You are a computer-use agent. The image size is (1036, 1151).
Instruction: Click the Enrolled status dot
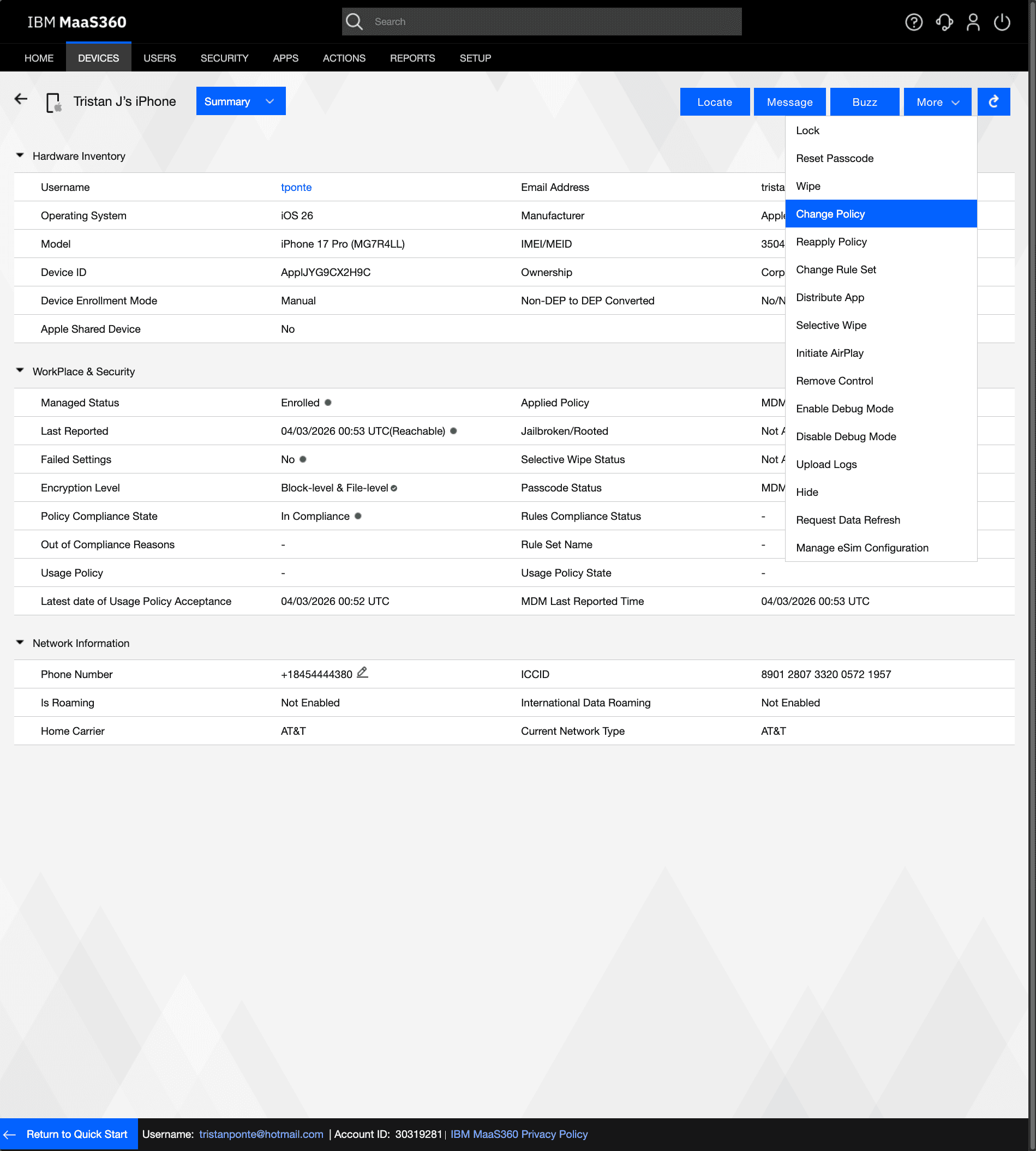(x=328, y=403)
